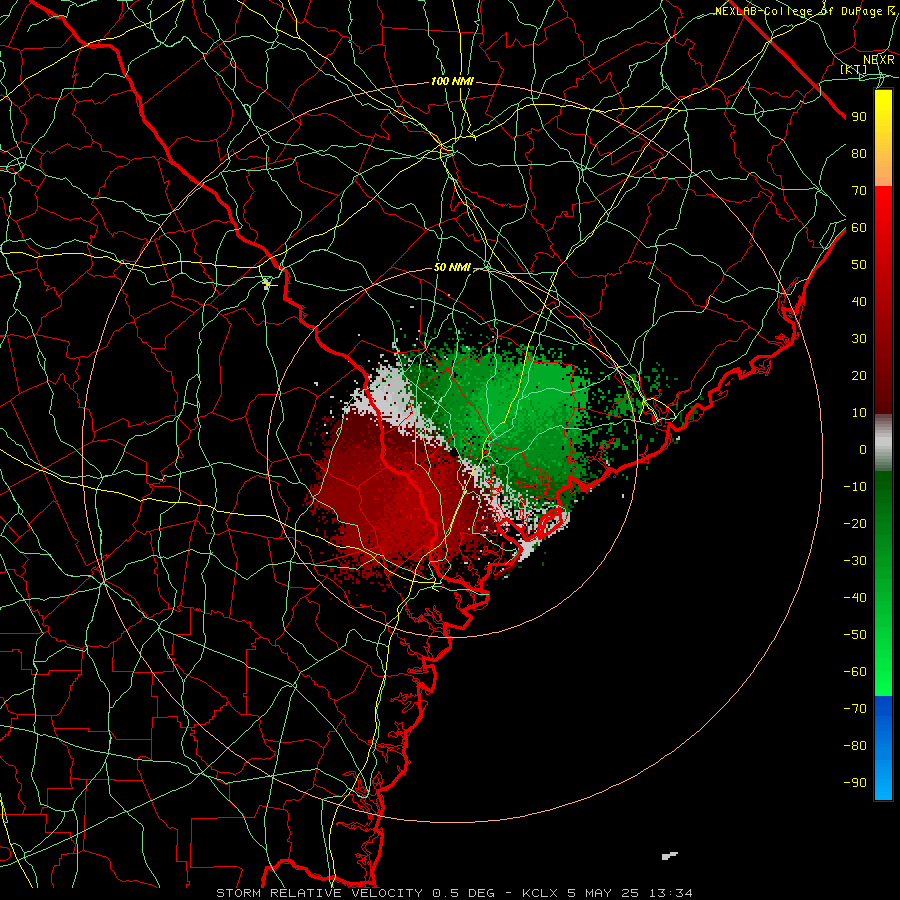Click the "50 NMI" range ring label
This screenshot has width=900, height=900.
(452, 267)
